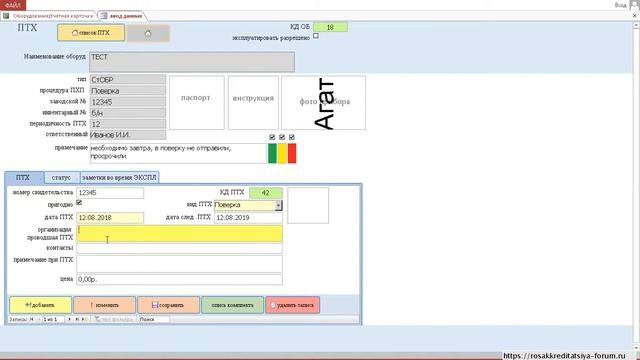The height and width of the screenshot is (360, 640).
Task: Go to first record in navigator
Action: [31, 319]
